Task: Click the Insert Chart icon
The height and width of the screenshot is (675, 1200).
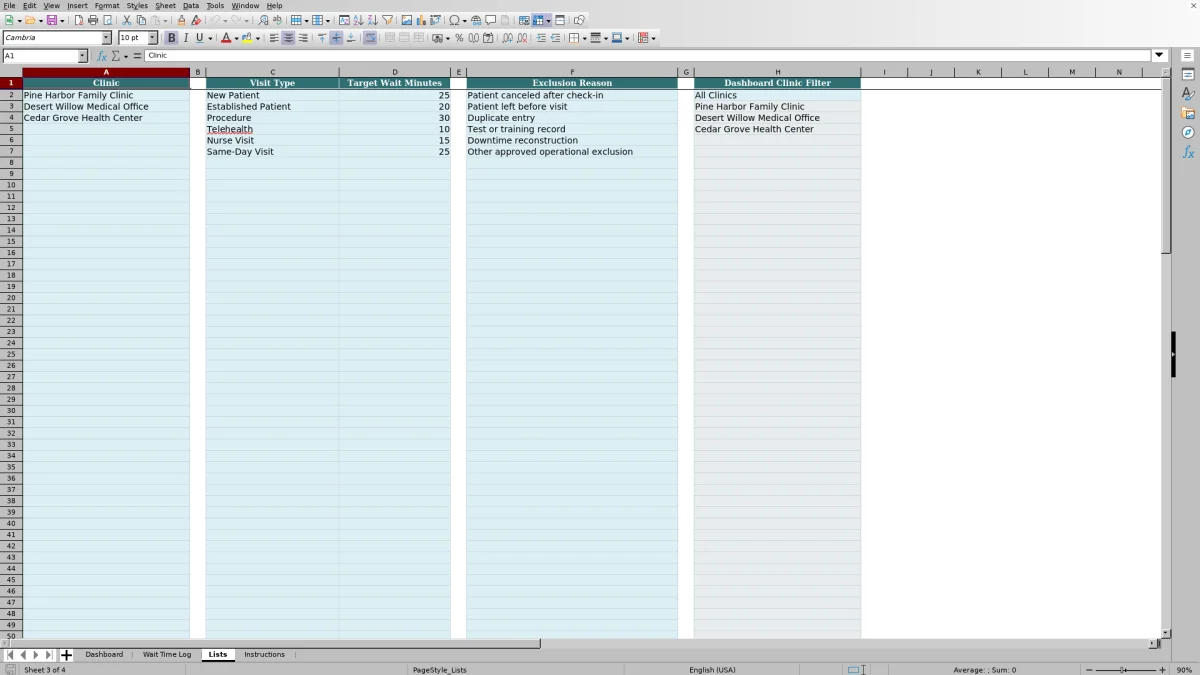Action: [x=421, y=20]
